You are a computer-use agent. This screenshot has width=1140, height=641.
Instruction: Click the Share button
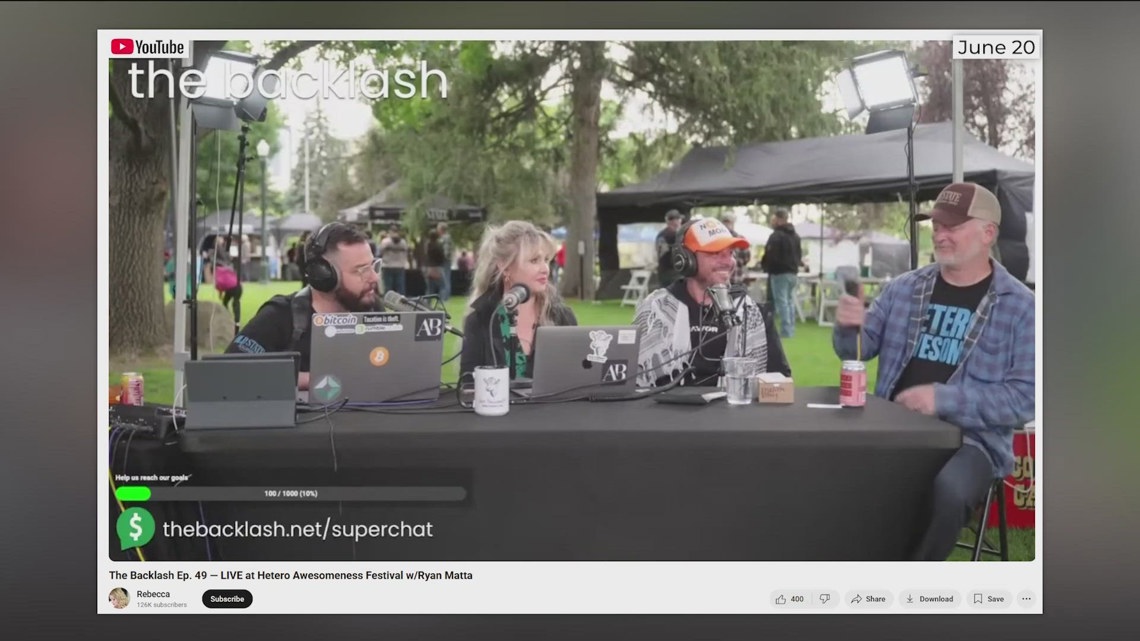click(868, 599)
